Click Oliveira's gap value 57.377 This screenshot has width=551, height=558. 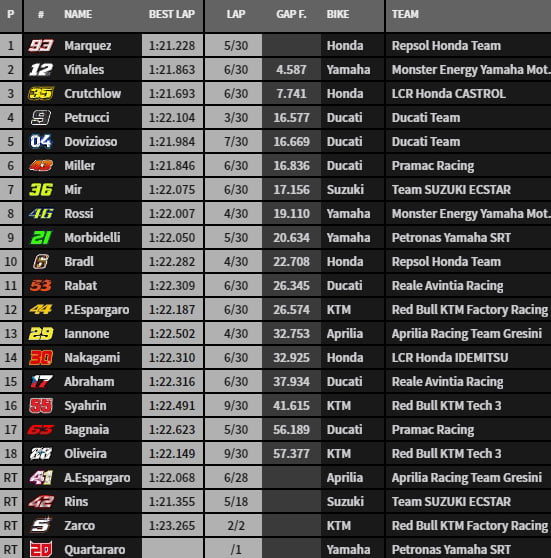click(291, 454)
